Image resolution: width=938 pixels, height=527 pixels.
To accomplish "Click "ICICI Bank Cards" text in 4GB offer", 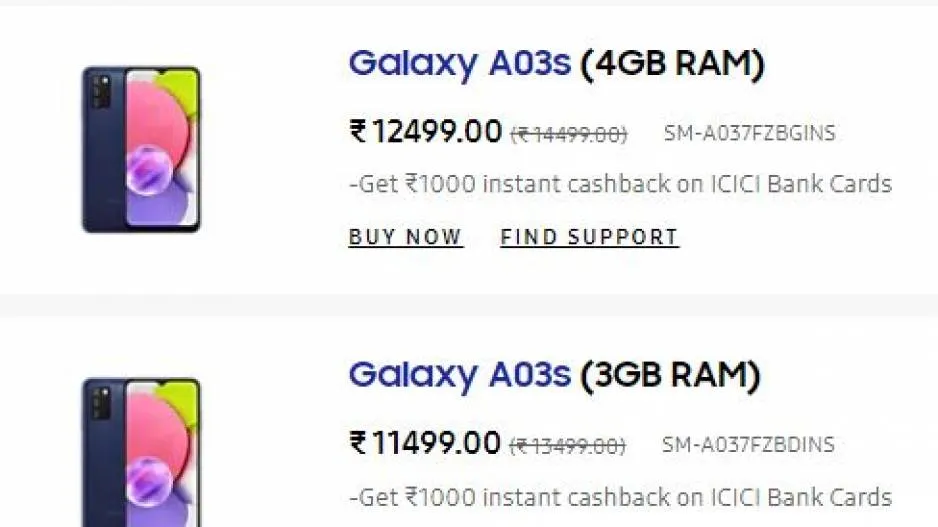I will click(815, 184).
